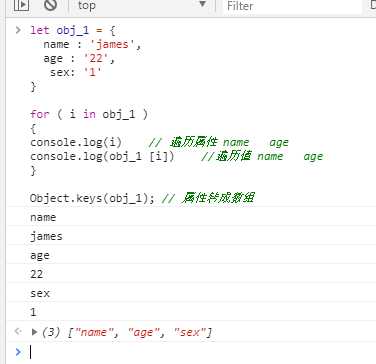
Task: Toggle the console sidebar icon
Action: [21, 5]
